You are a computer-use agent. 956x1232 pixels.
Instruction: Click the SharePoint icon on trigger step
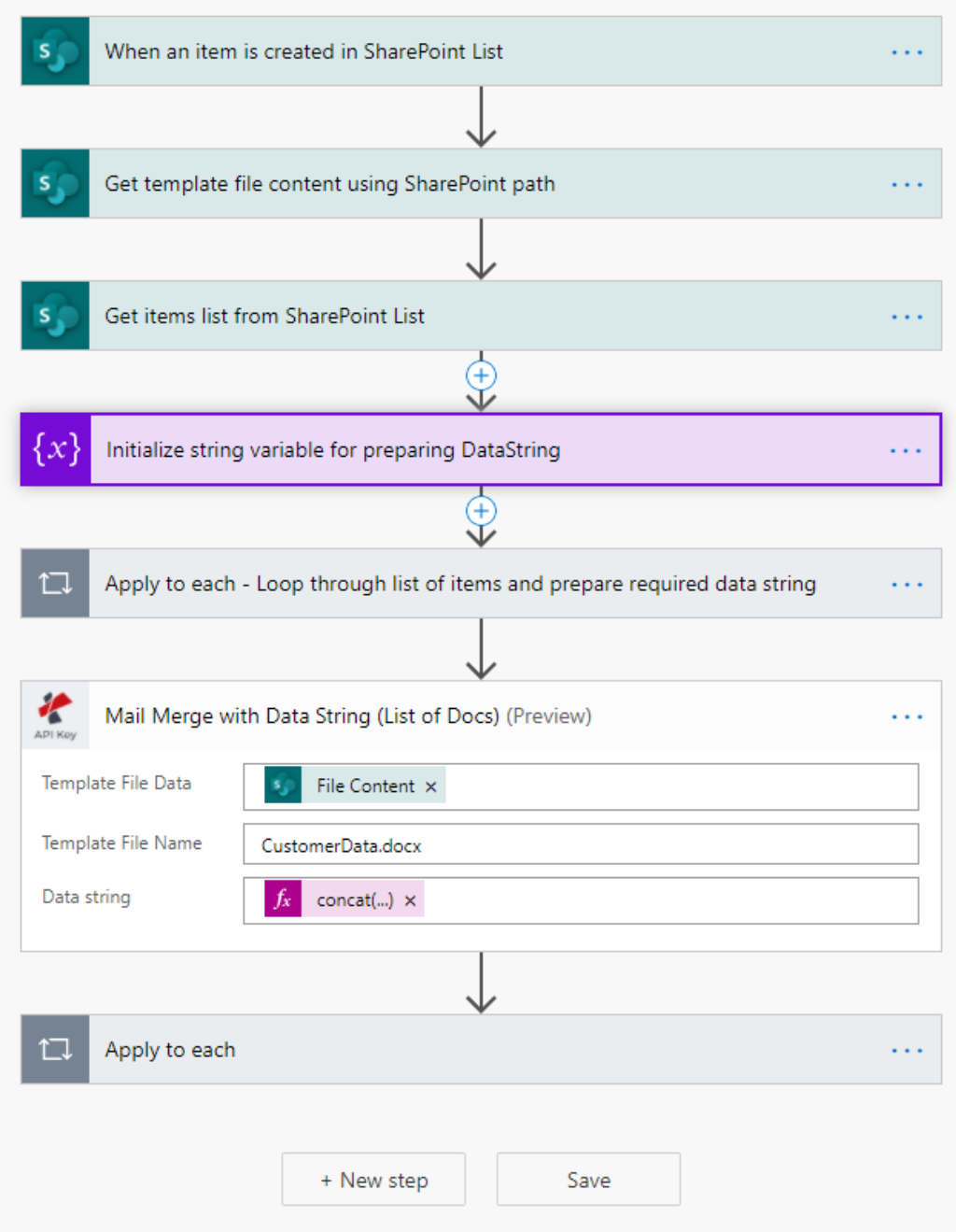pyautogui.click(x=55, y=51)
